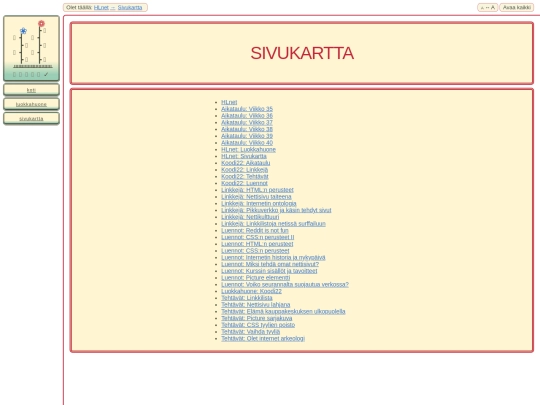This screenshot has height=405, width=540.
Task: Open HLnet: Sivukartta list link
Action: (244, 156)
